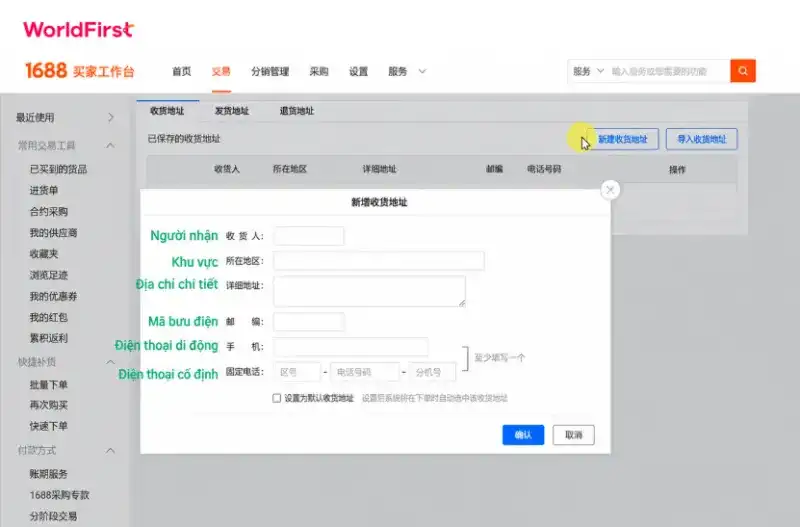Click the 新建收货地址 button
800x527 pixels.
tap(622, 139)
